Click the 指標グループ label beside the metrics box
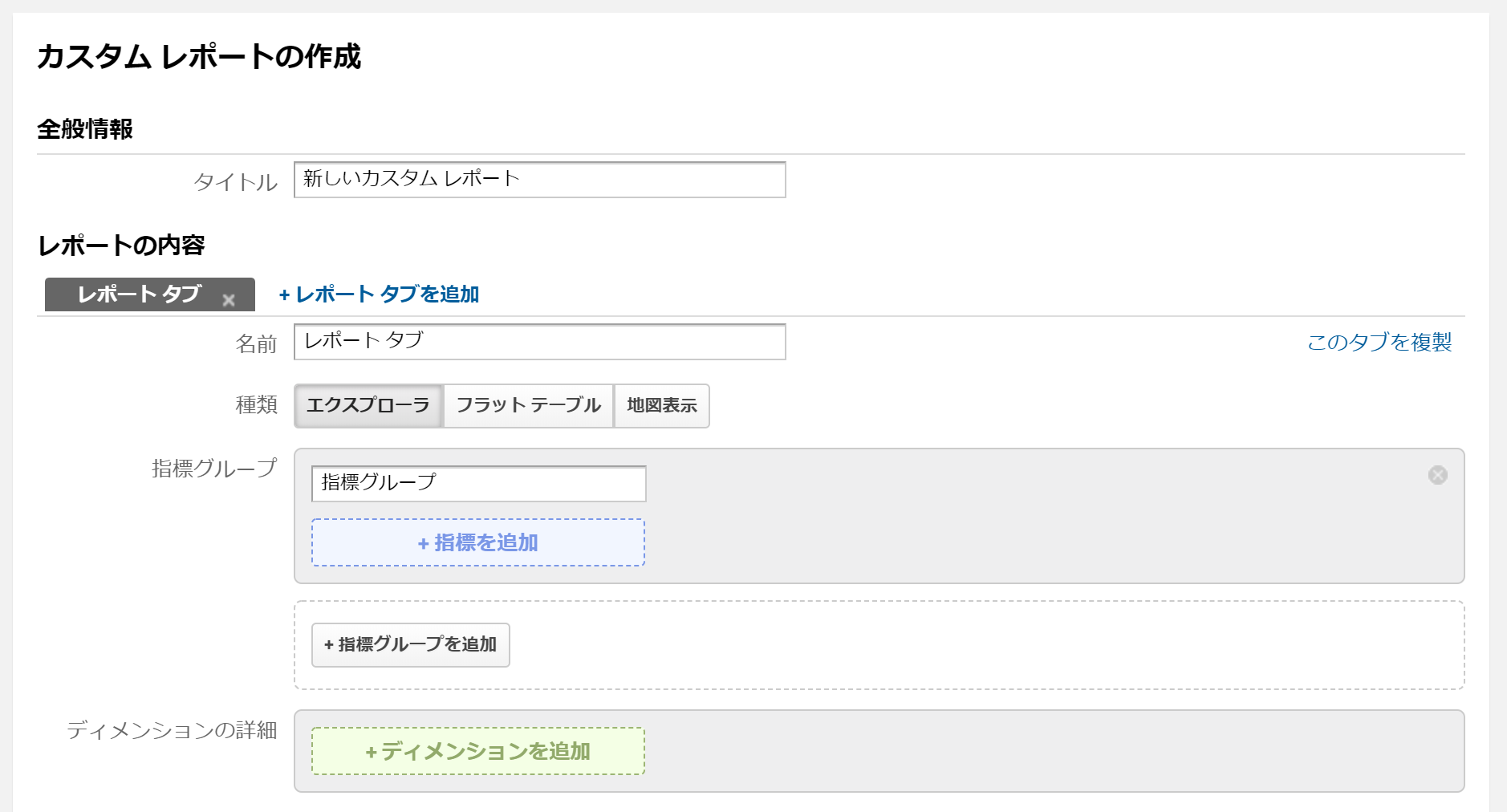 (214, 469)
